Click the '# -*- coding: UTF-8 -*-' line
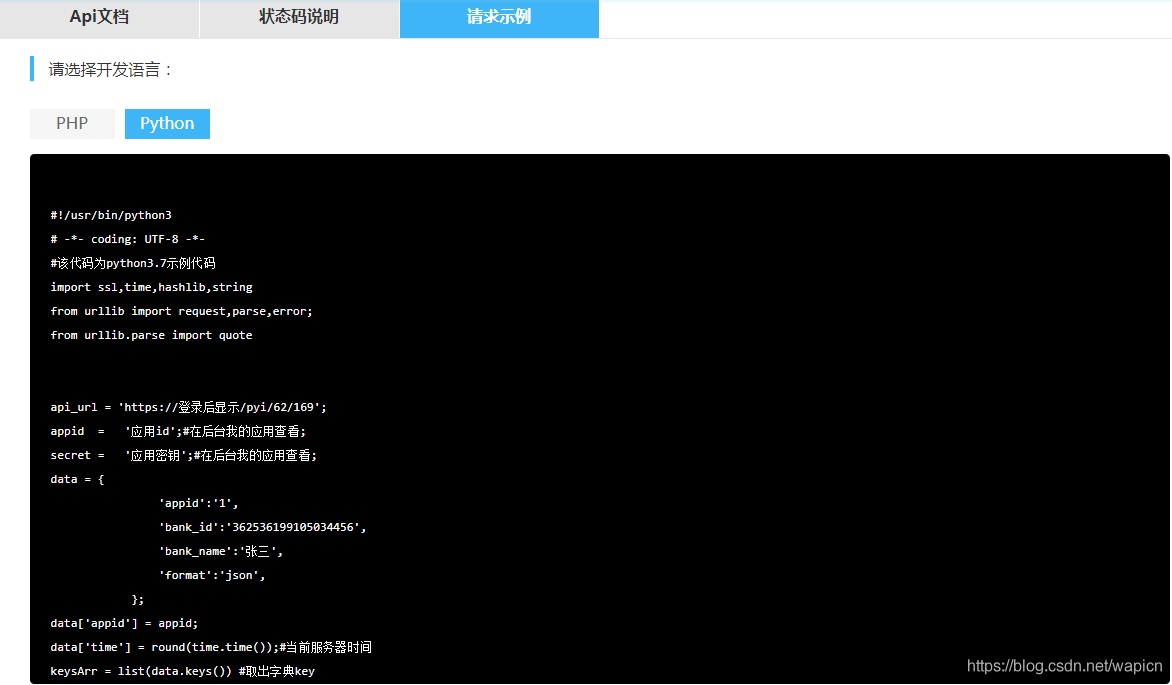The width and height of the screenshot is (1172, 685). coord(127,239)
